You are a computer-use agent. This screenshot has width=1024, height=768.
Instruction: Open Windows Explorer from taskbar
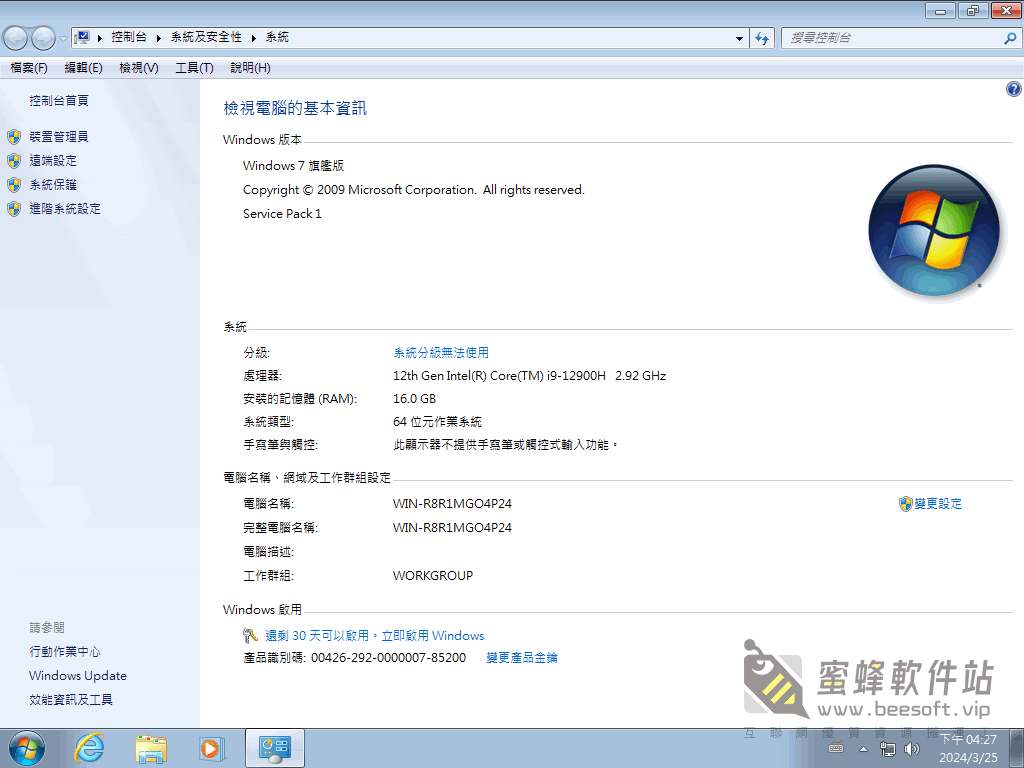(x=151, y=748)
